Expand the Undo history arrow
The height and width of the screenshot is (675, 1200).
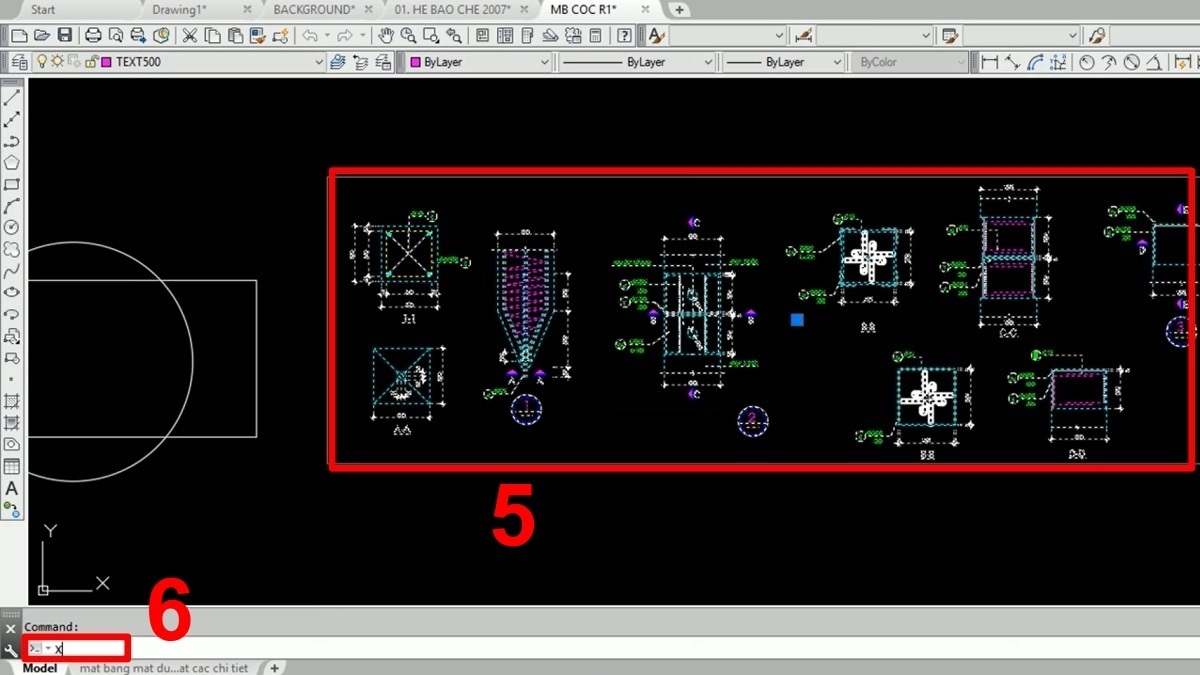tap(326, 36)
